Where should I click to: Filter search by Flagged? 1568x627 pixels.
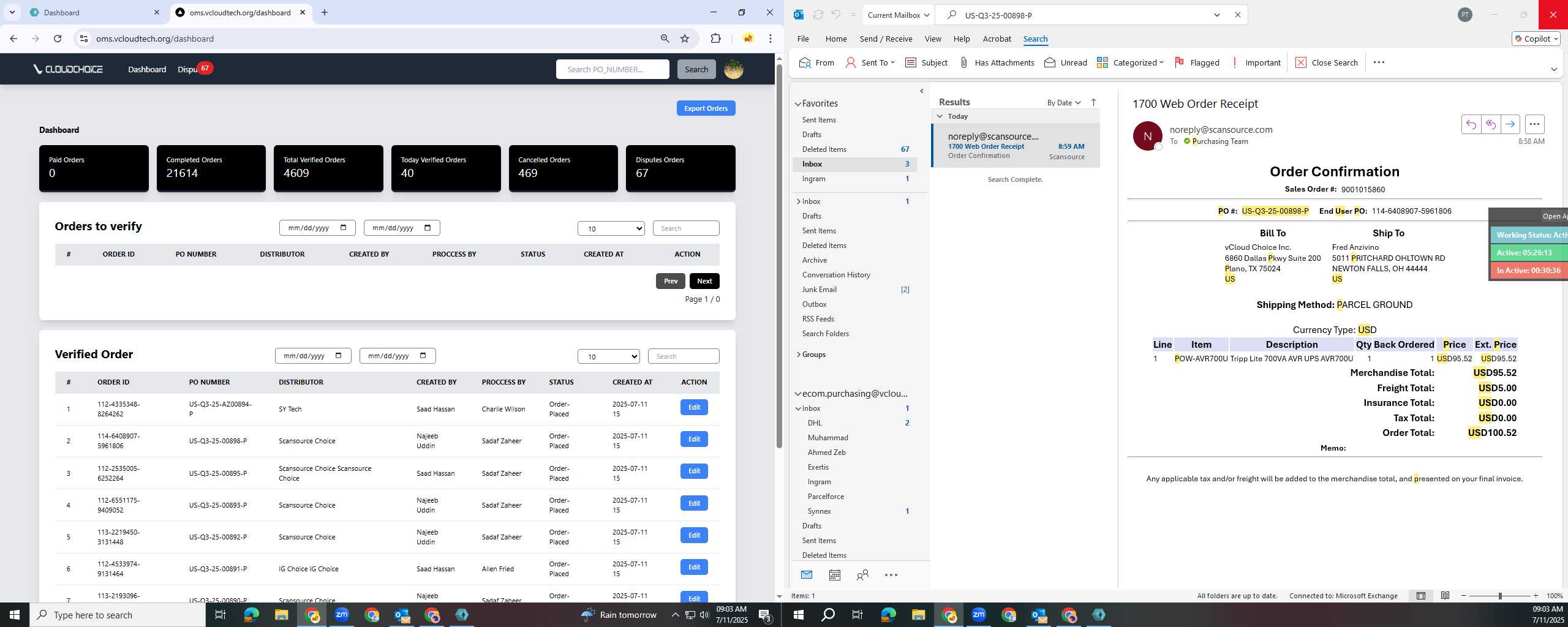click(x=1197, y=62)
